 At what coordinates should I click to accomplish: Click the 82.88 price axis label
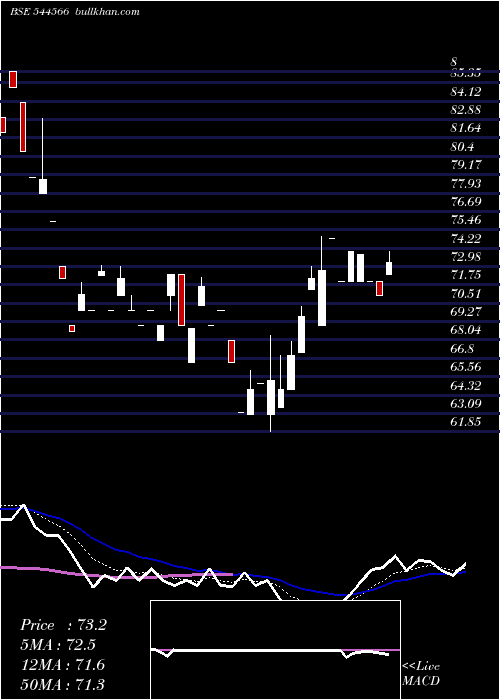[x=466, y=110]
